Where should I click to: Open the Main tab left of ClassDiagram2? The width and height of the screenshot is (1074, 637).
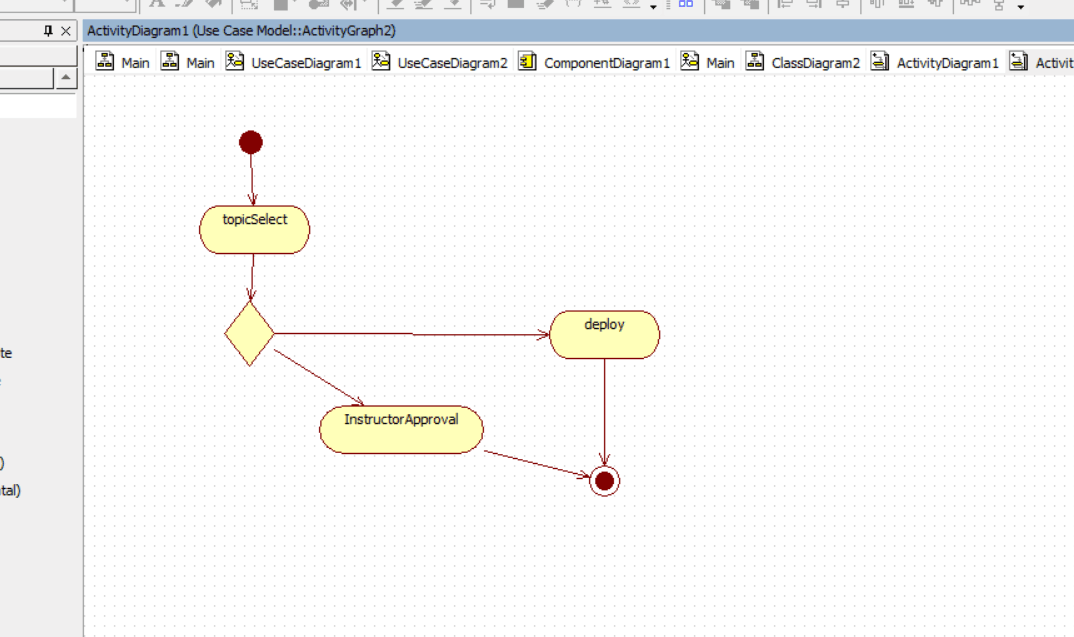708,62
